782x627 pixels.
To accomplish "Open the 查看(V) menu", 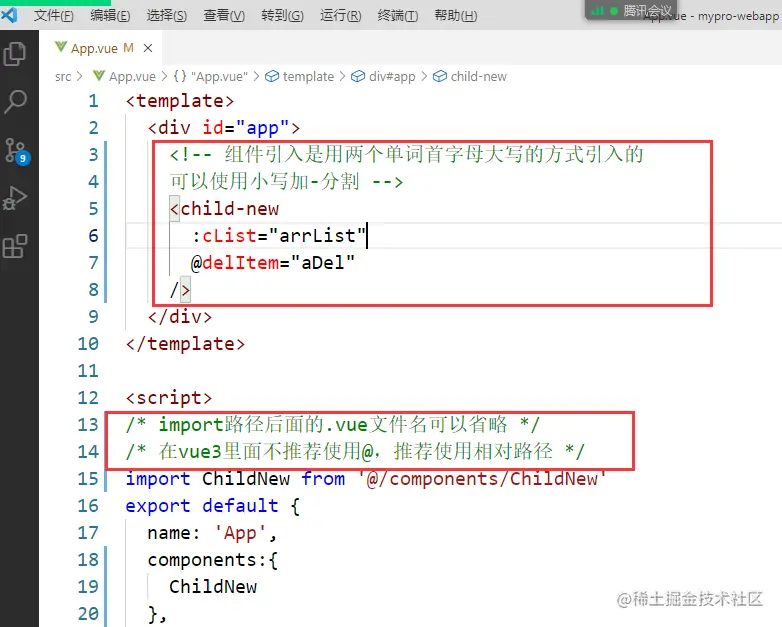I will [224, 15].
